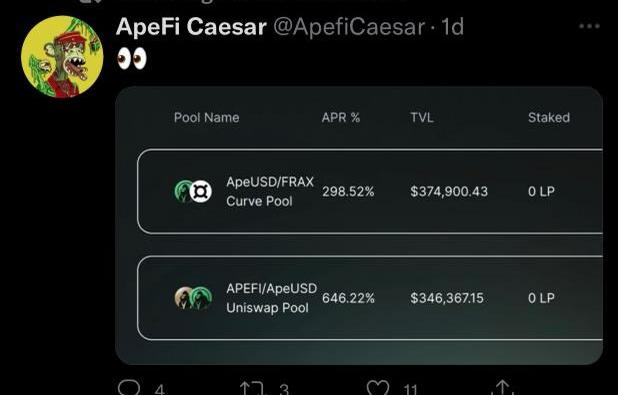Click the ApeUSD/FRAX token pair icon
The image size is (618, 395).
pos(193,191)
